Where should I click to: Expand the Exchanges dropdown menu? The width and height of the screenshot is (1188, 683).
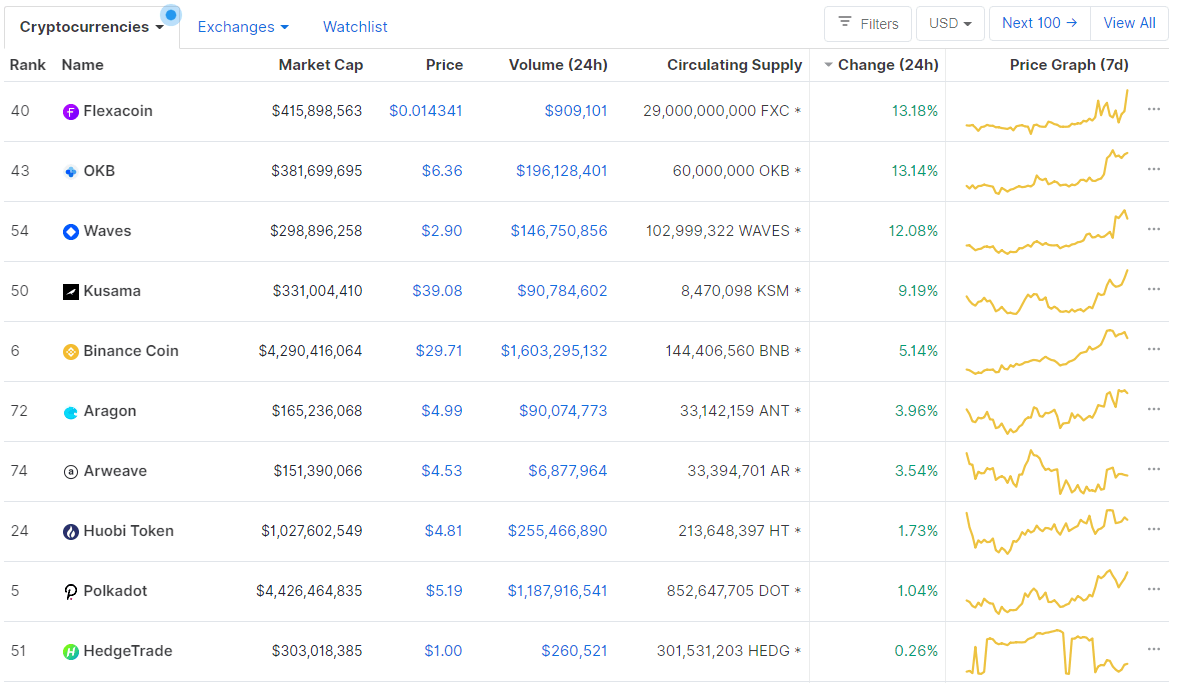point(243,27)
